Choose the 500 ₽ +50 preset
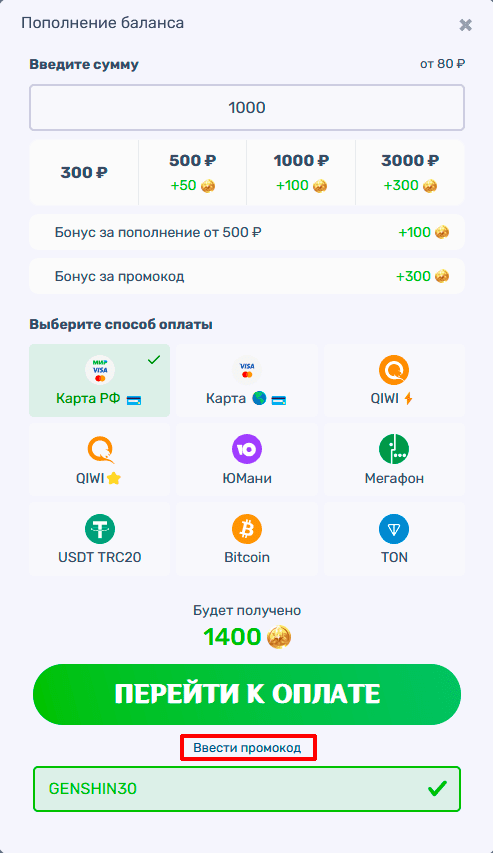 point(193,172)
